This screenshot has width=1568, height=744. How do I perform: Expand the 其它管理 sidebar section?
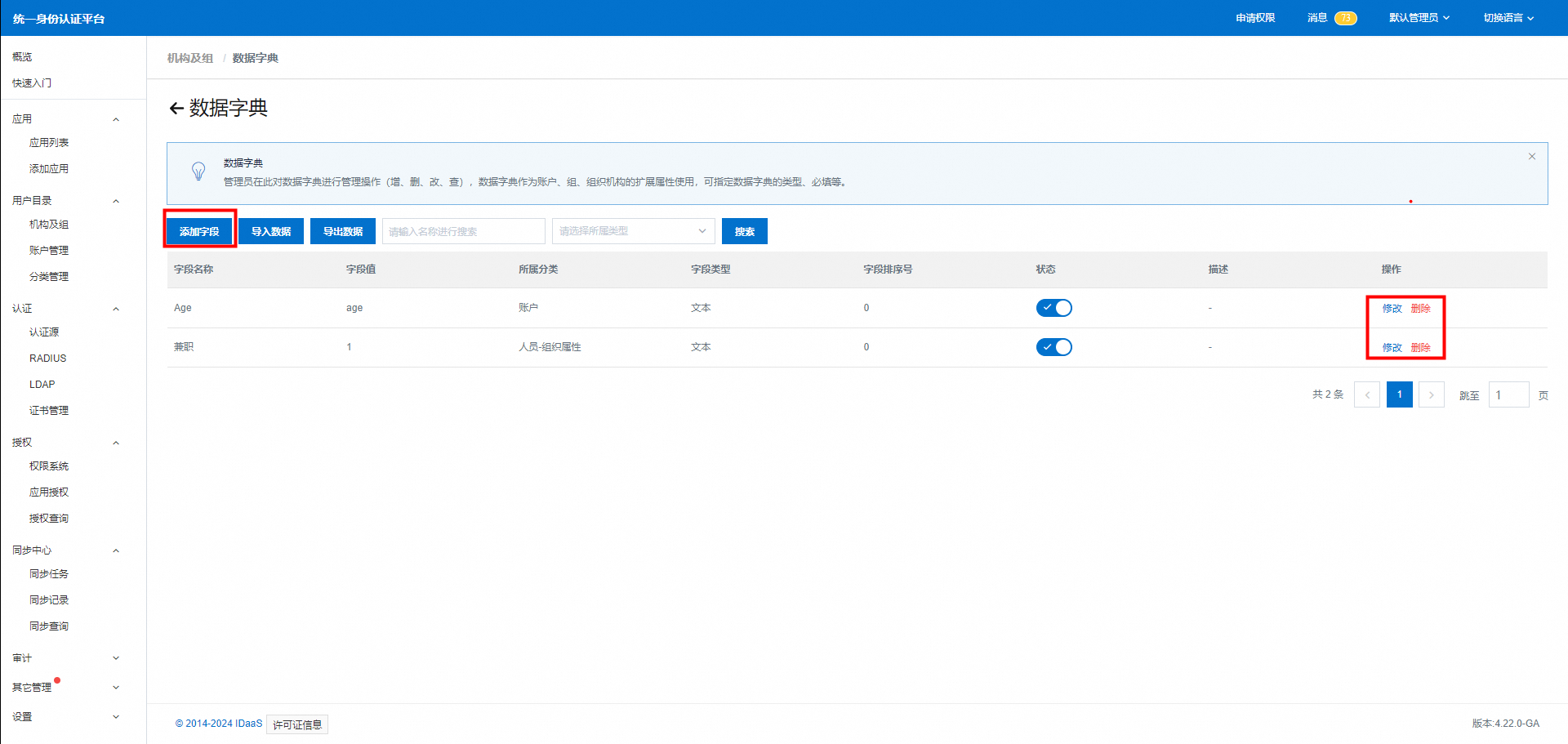tap(115, 688)
